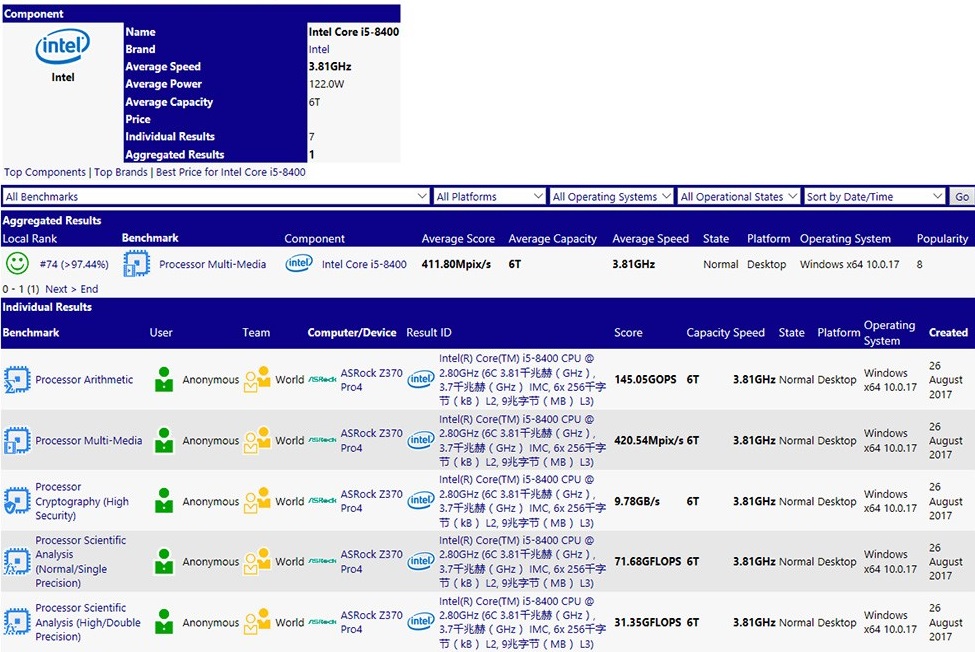The image size is (975, 652).
Task: Click the Intel brand link in the Component table
Action: pos(319,49)
